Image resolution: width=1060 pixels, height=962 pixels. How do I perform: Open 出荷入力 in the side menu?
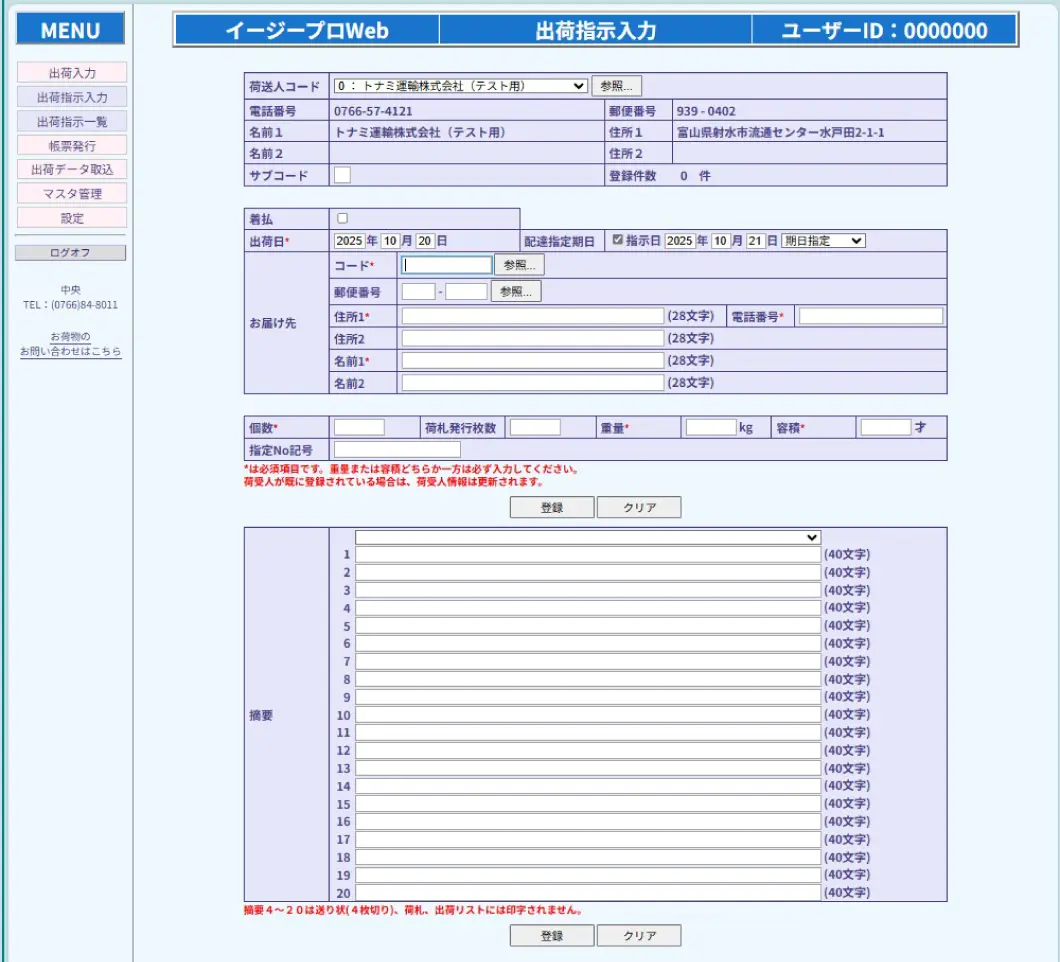click(71, 73)
